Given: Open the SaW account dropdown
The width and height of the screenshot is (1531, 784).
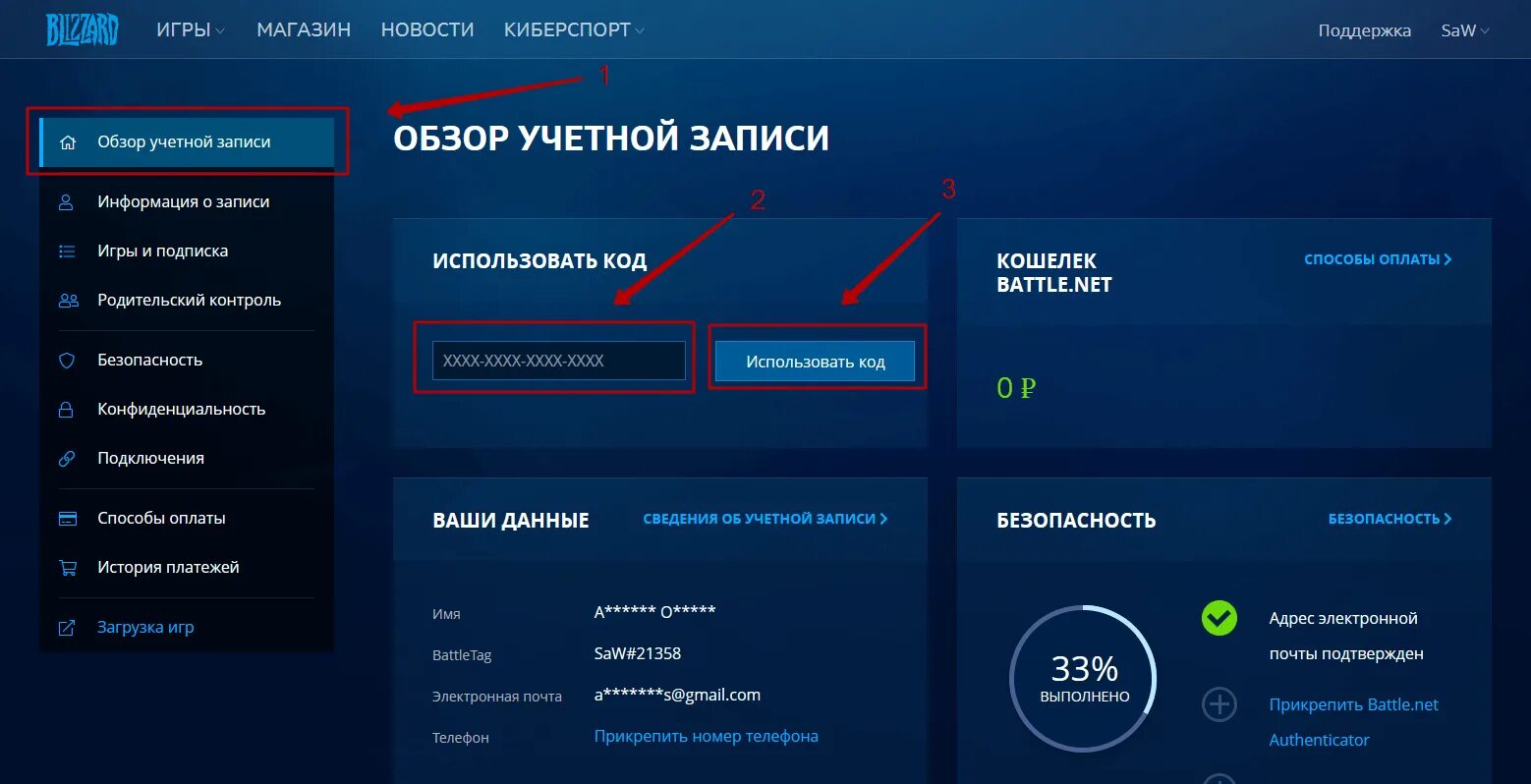Looking at the screenshot, I should tap(1465, 30).
